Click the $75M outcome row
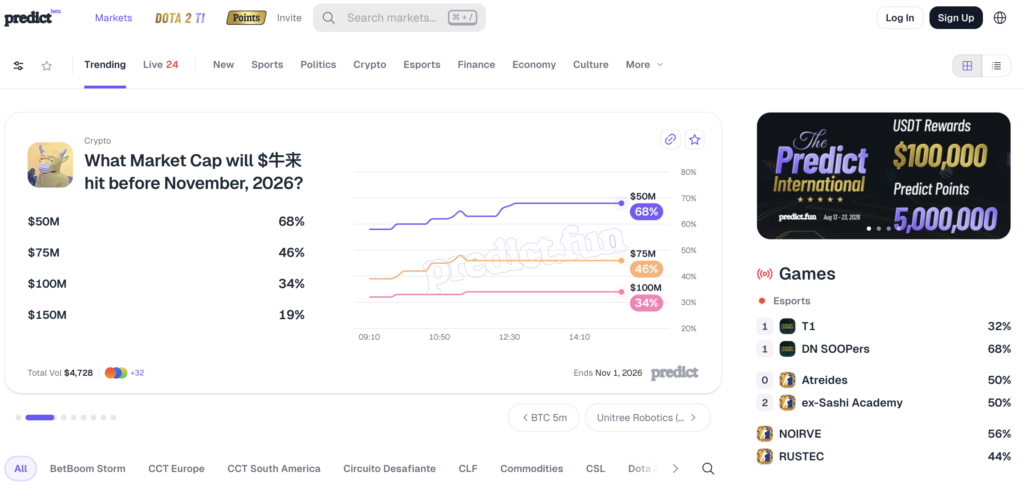The width and height of the screenshot is (1024, 489). [166, 253]
